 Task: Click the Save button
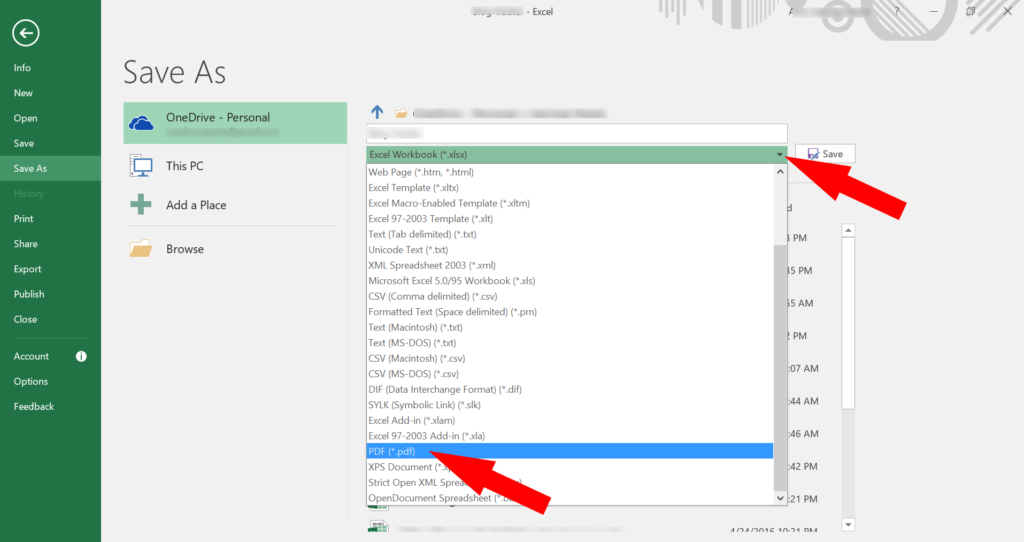coord(825,154)
